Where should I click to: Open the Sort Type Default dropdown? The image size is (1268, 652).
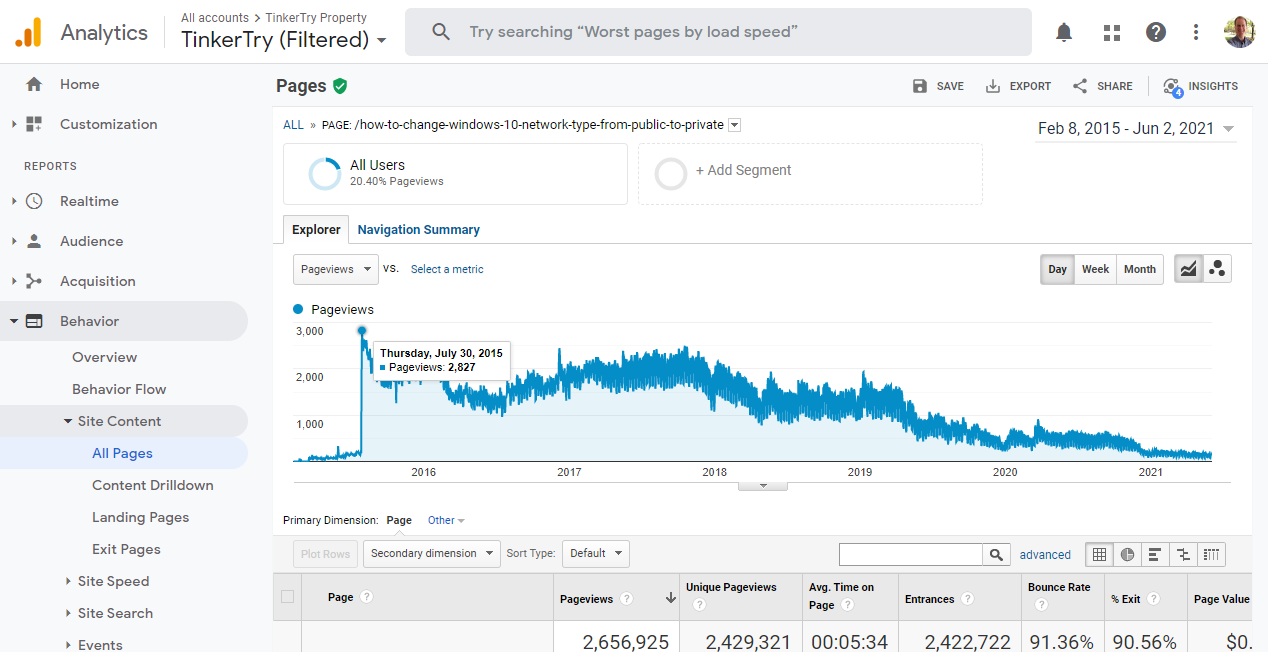(595, 553)
